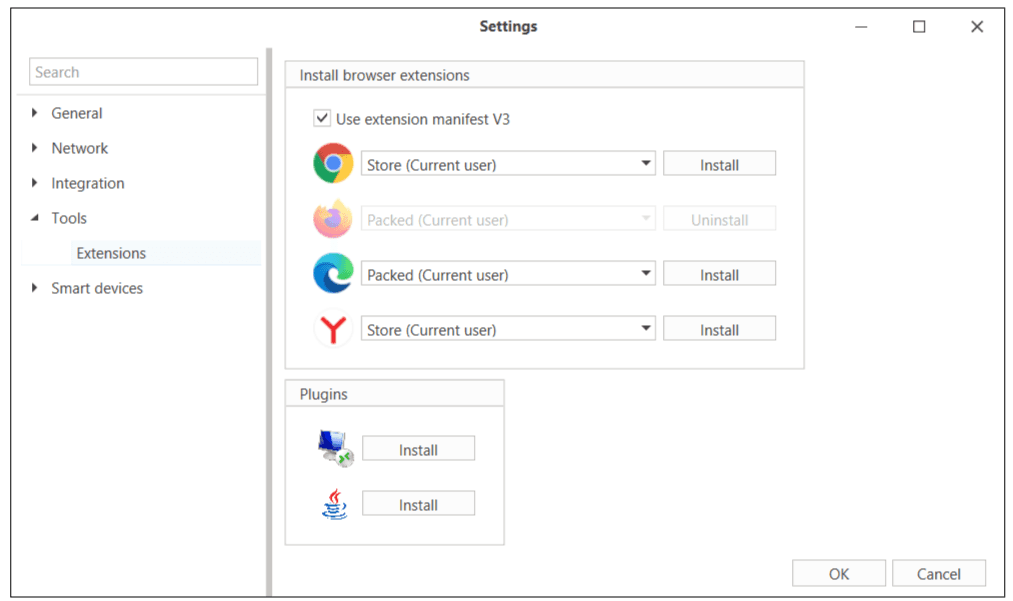Screen dimensions: 1013x601
Task: Expand the Network tree node arrow
Action: [x=36, y=148]
